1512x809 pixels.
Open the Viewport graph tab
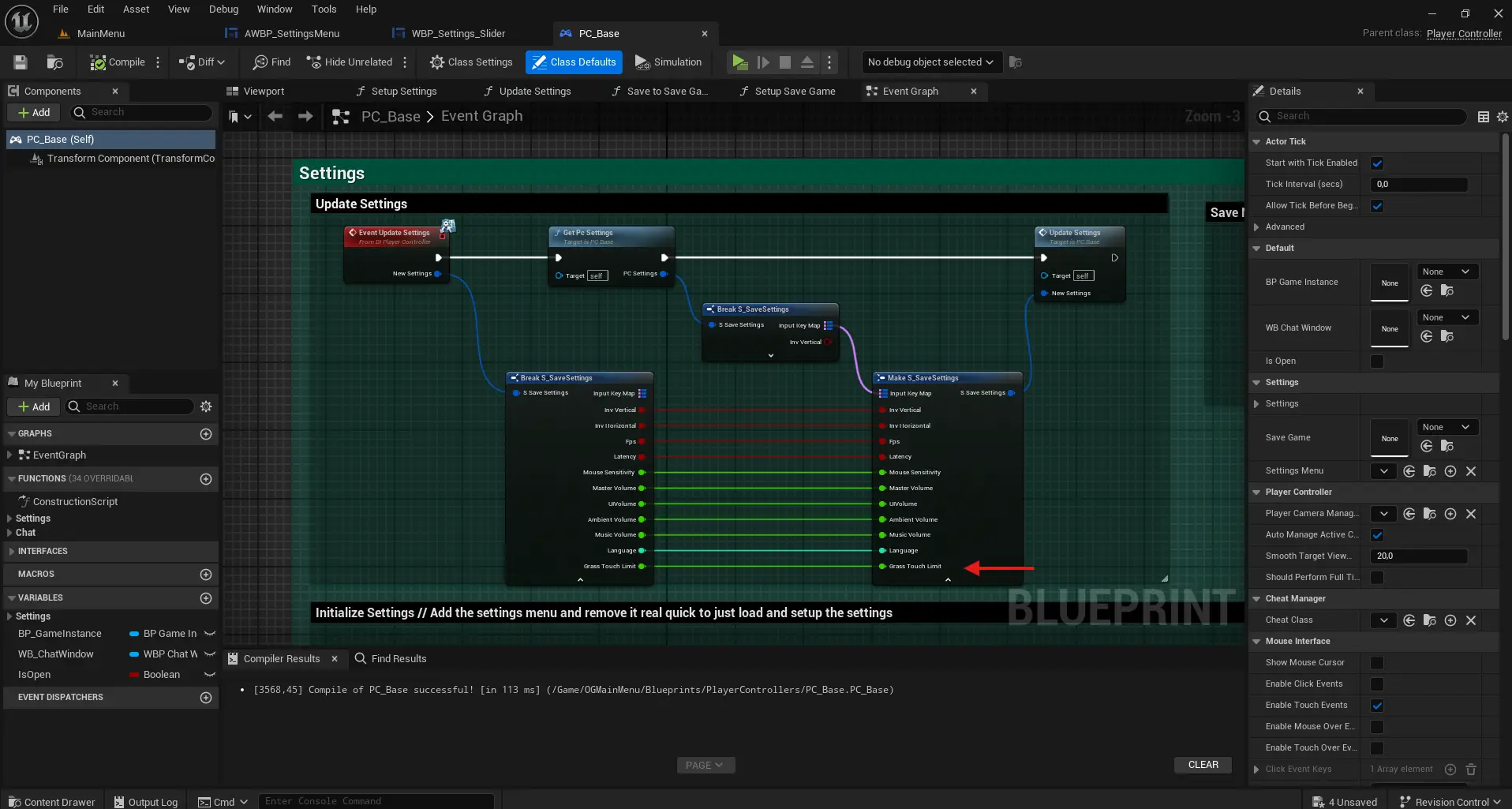pos(264,92)
